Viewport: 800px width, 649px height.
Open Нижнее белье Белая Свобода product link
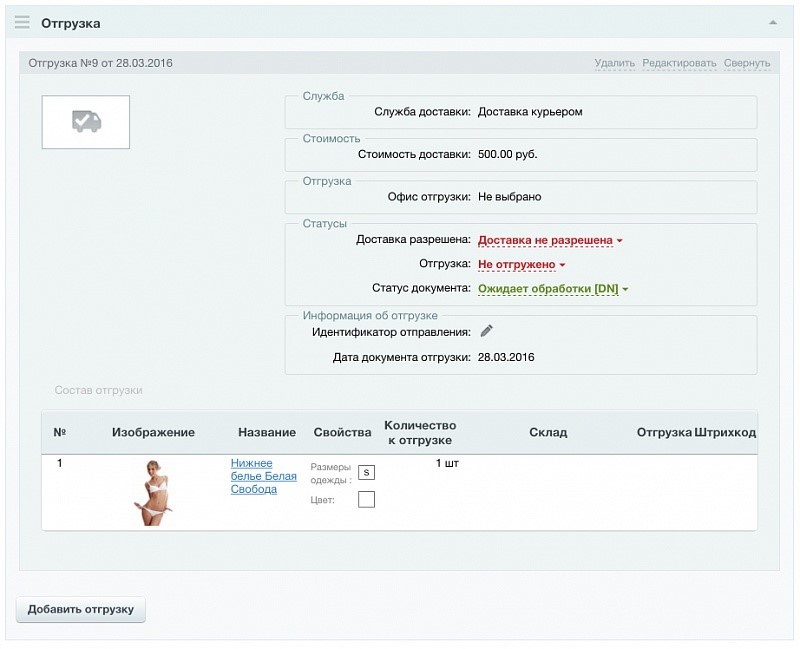coord(263,476)
